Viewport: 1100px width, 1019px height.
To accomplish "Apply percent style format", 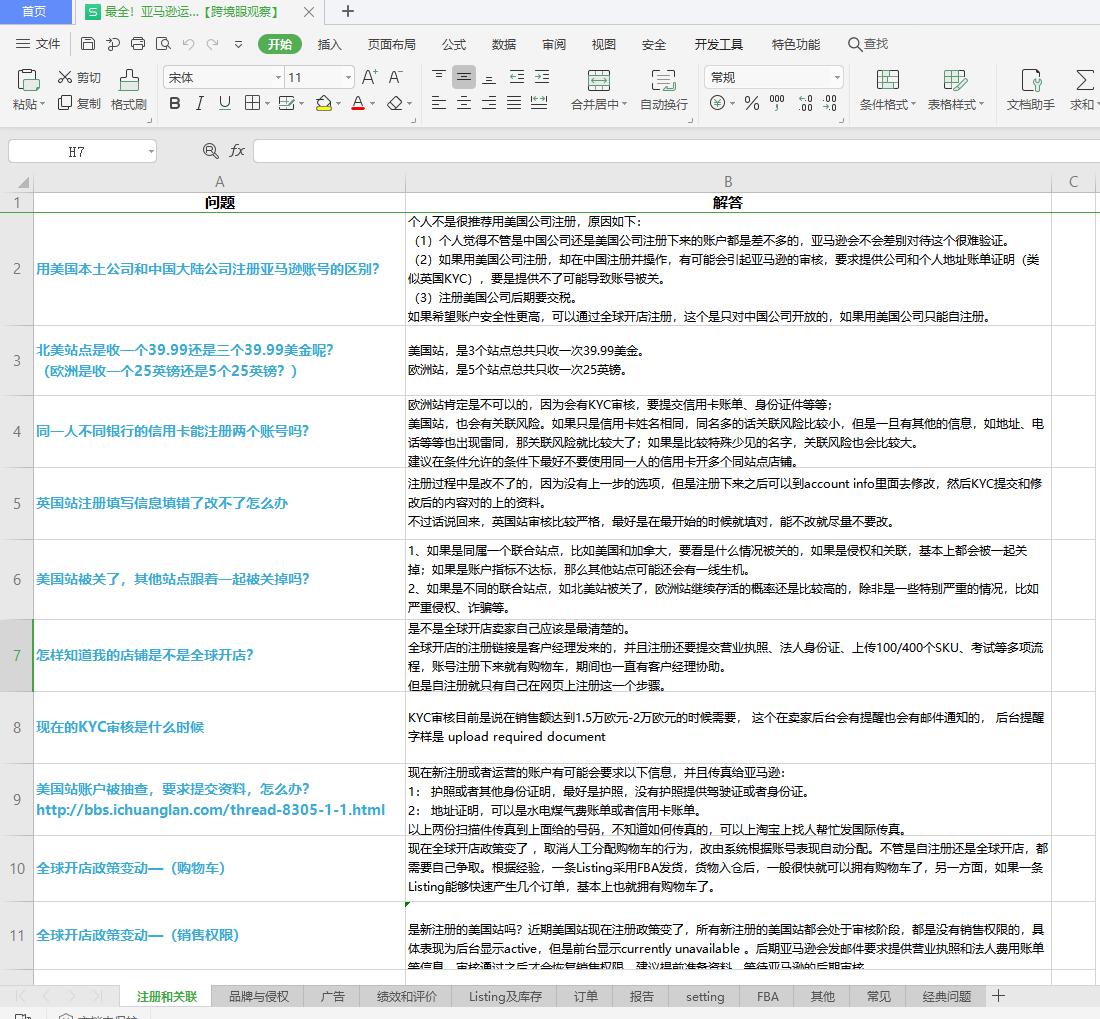I will tap(752, 103).
